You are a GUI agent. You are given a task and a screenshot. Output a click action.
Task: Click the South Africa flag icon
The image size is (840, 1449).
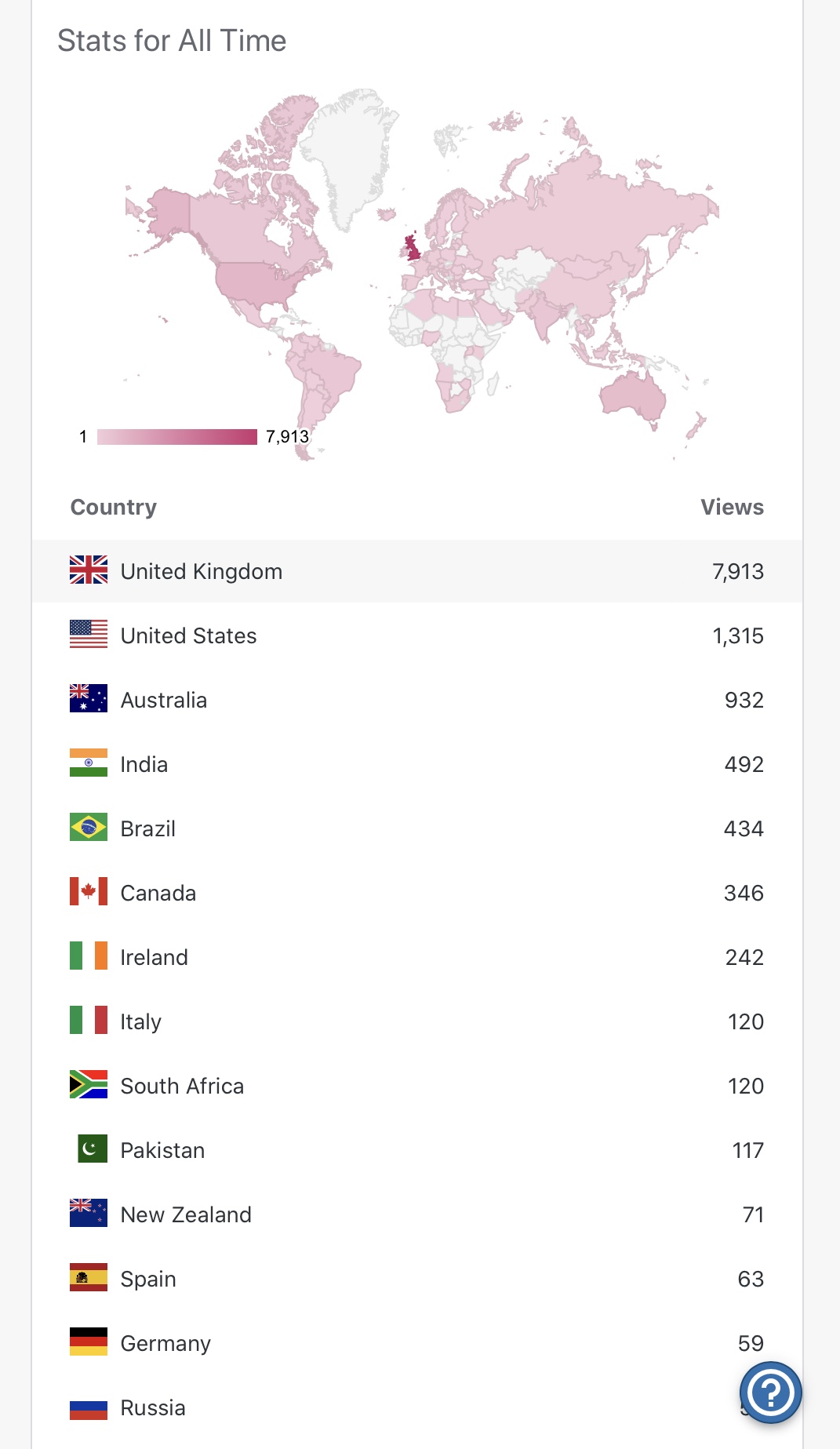click(x=89, y=1084)
